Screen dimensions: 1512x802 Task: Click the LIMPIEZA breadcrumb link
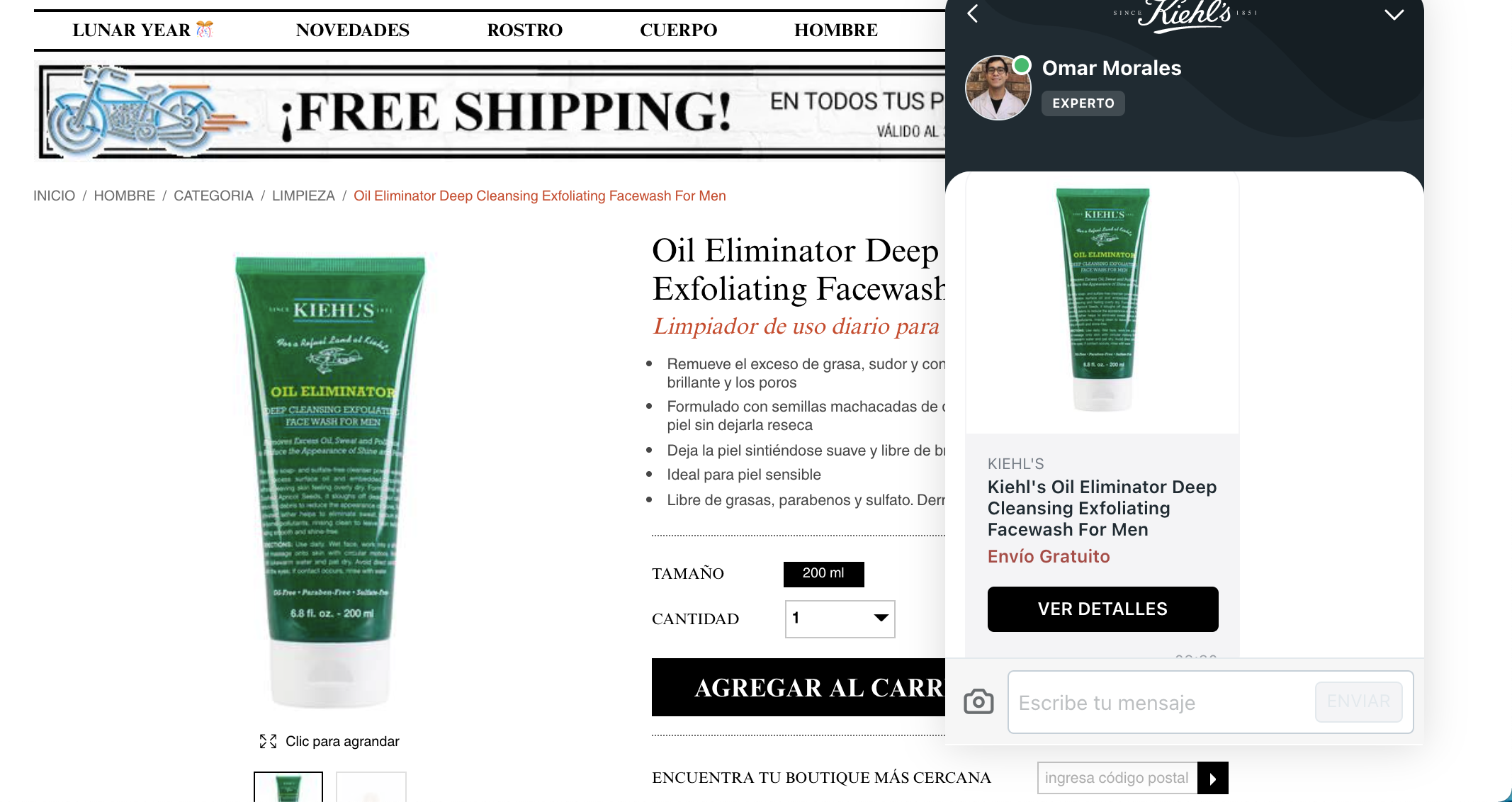(x=303, y=196)
